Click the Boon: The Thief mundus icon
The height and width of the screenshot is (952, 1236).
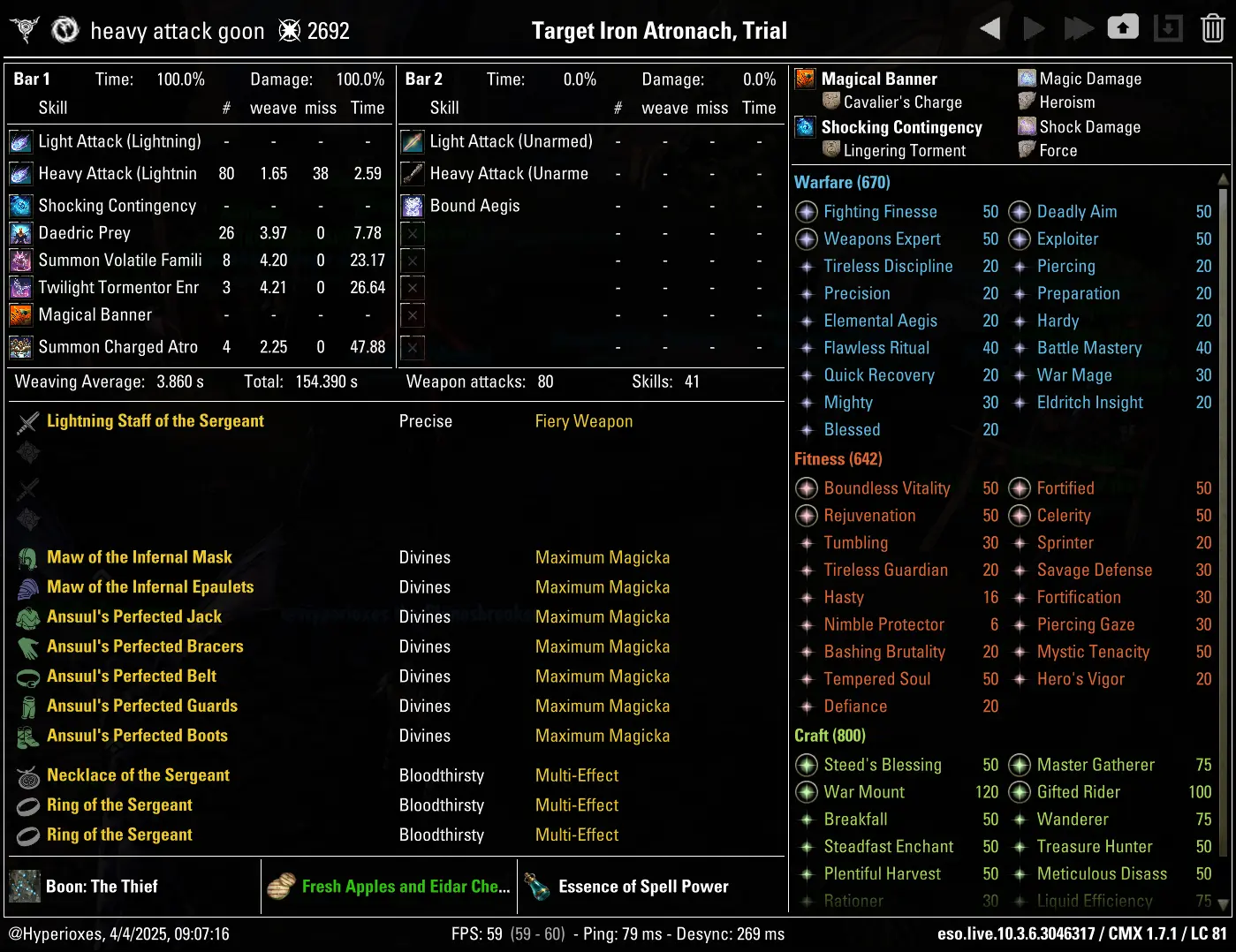click(25, 887)
